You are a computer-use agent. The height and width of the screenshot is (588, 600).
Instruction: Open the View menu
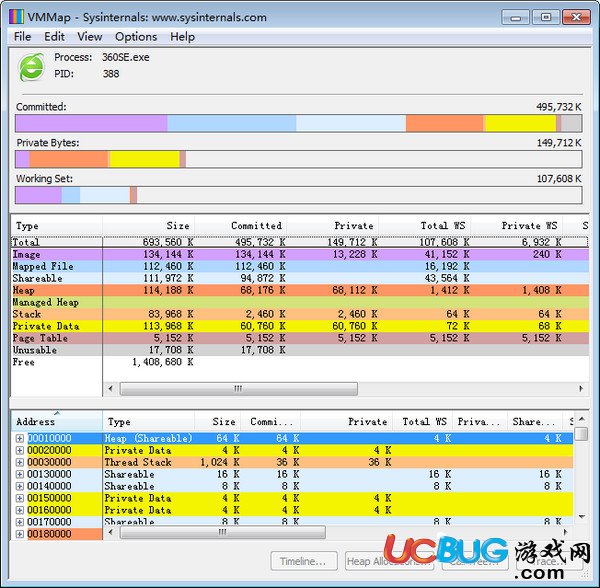point(90,37)
